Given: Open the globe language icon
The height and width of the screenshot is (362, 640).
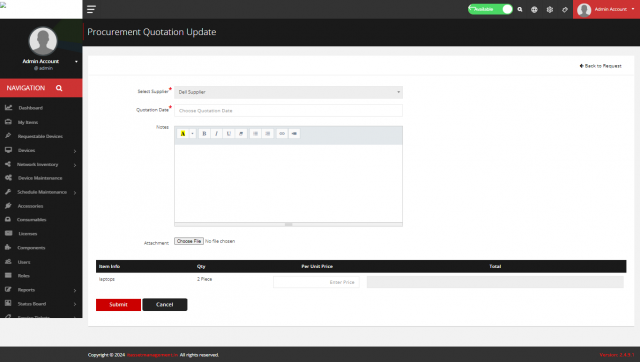Looking at the screenshot, I should [x=534, y=9].
